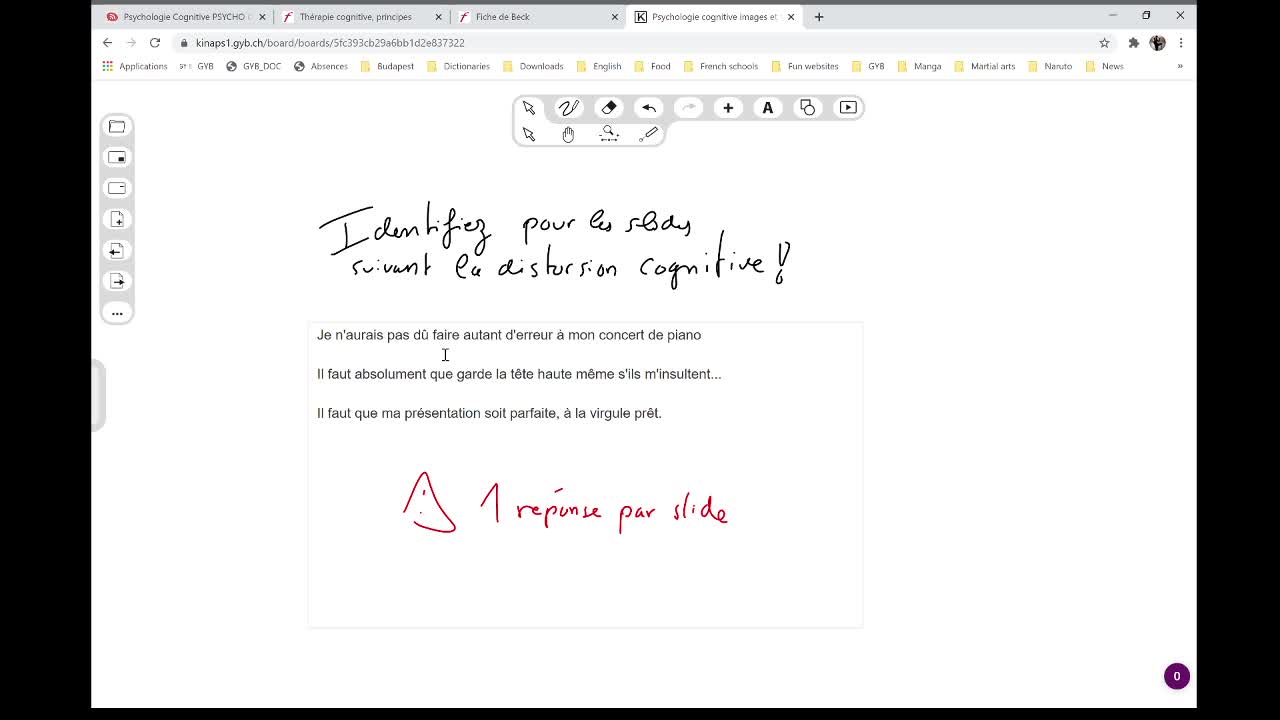This screenshot has height=720, width=1280.
Task: Select the pen drawing tool
Action: [568, 108]
